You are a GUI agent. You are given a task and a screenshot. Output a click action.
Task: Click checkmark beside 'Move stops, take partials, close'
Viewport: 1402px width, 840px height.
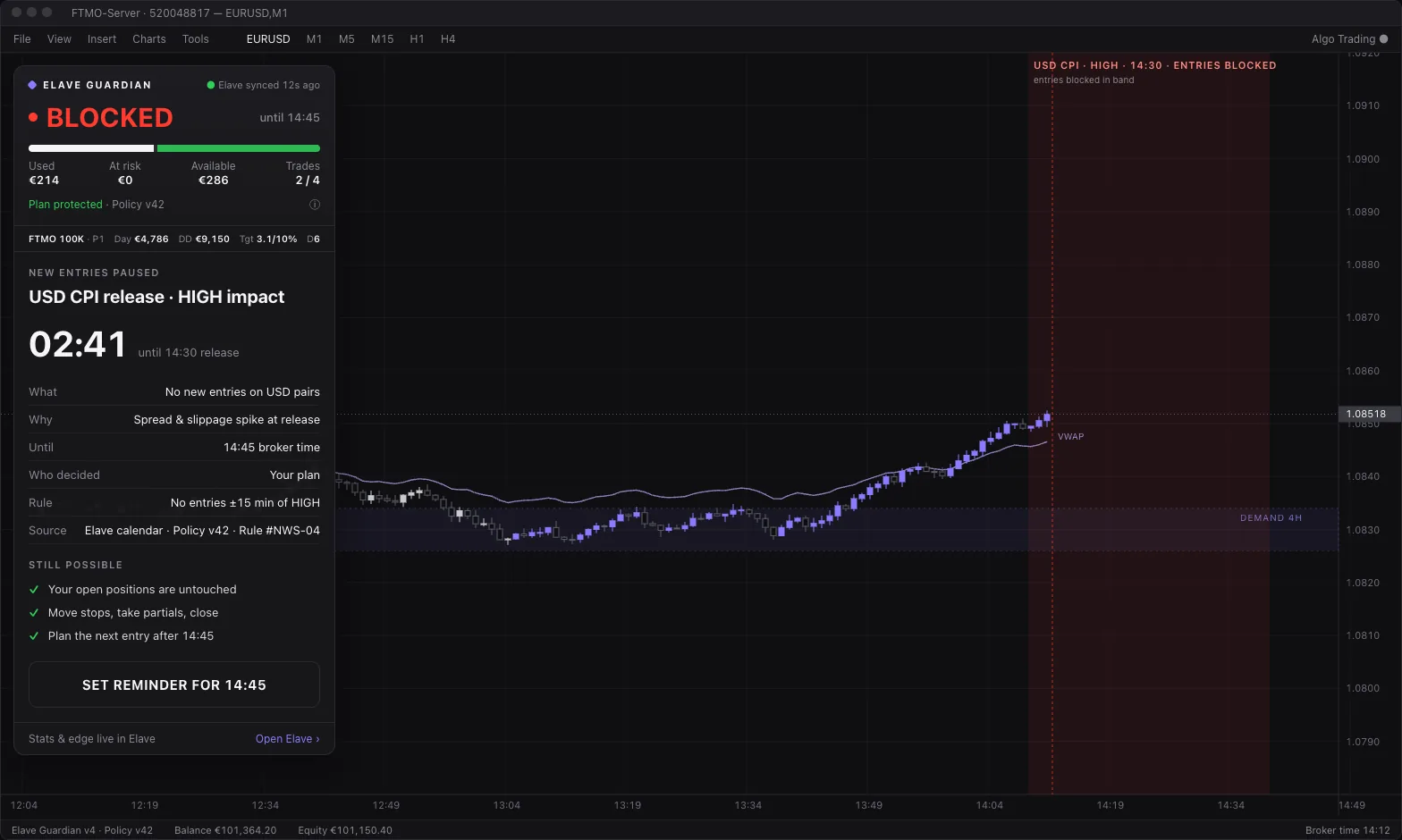(34, 613)
